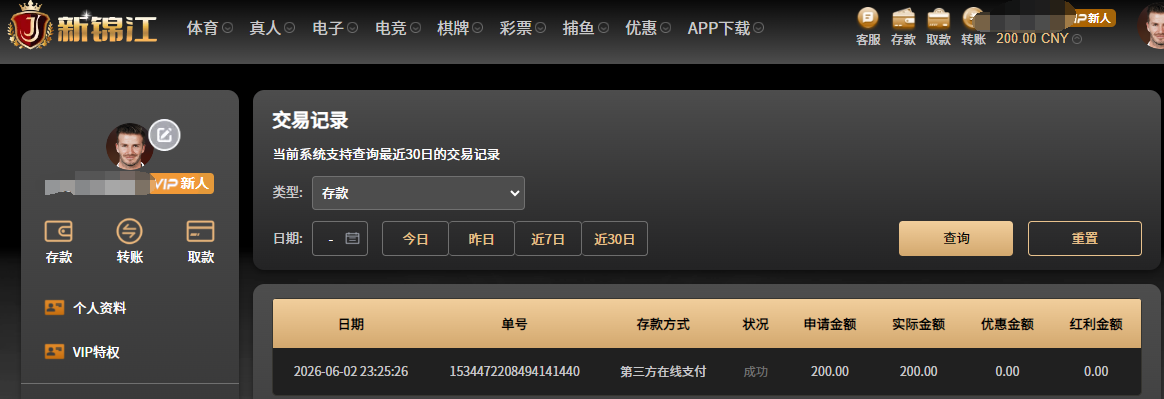Viewport: 1164px width, 399px height.
Task: Expand the 体育 menu
Action: pyautogui.click(x=209, y=28)
